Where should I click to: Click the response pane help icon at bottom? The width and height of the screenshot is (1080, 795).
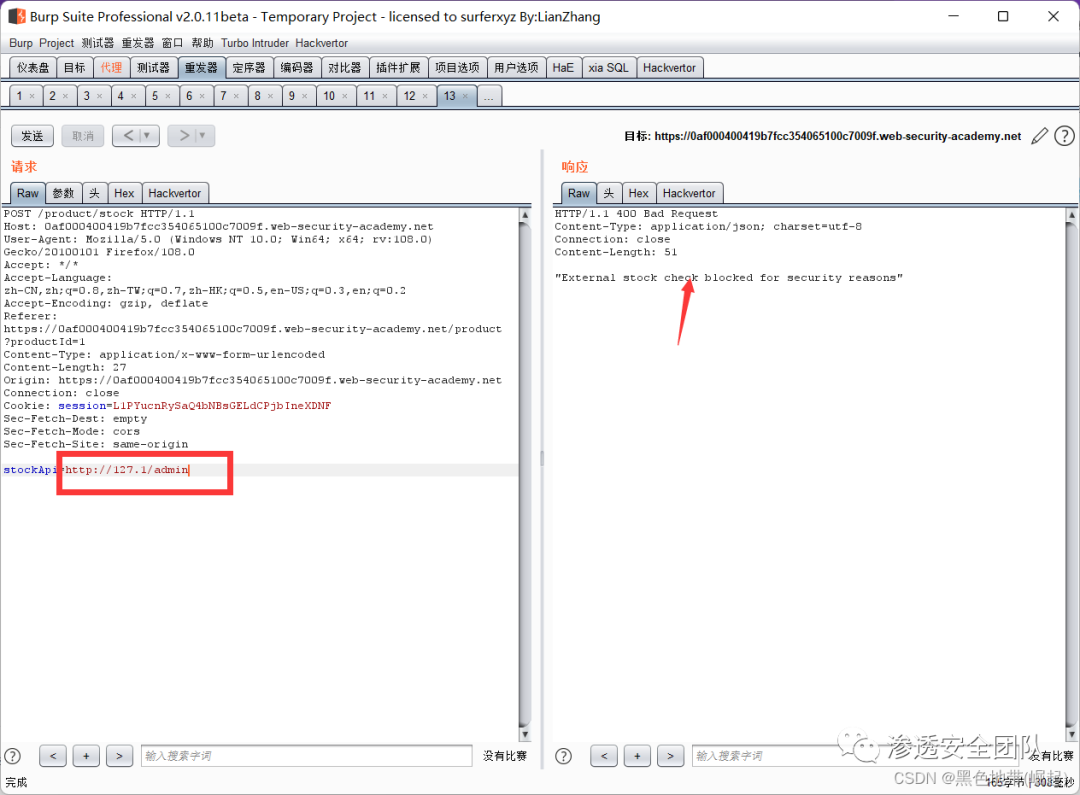[563, 756]
